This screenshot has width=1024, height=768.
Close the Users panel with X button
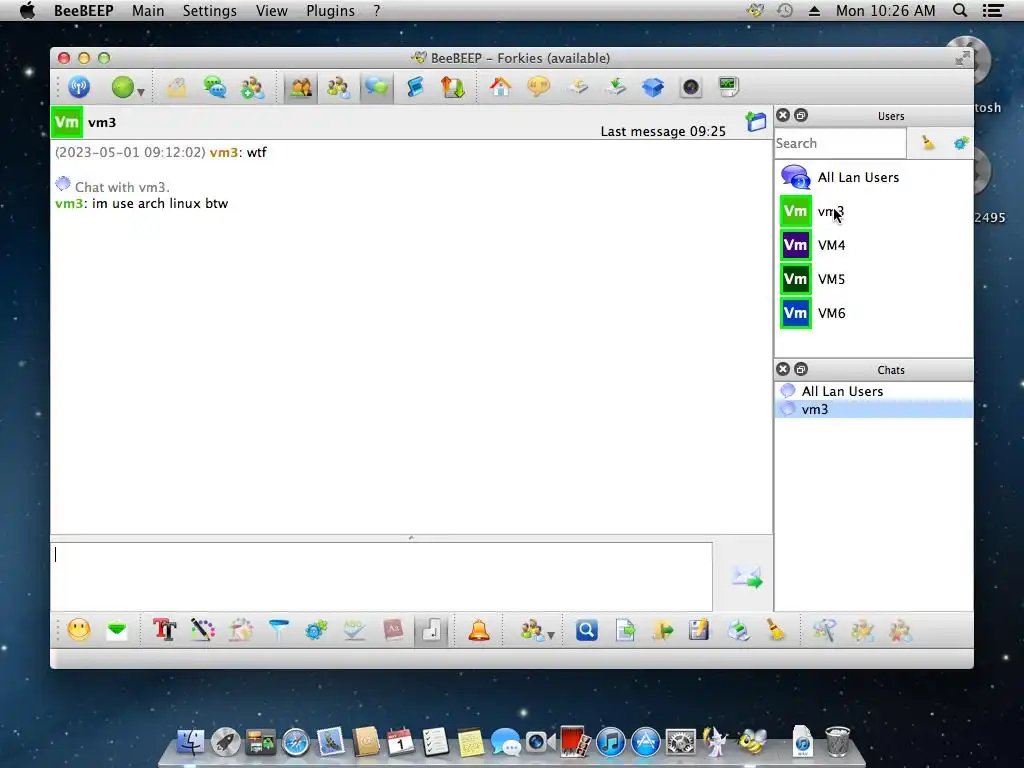[x=783, y=116]
